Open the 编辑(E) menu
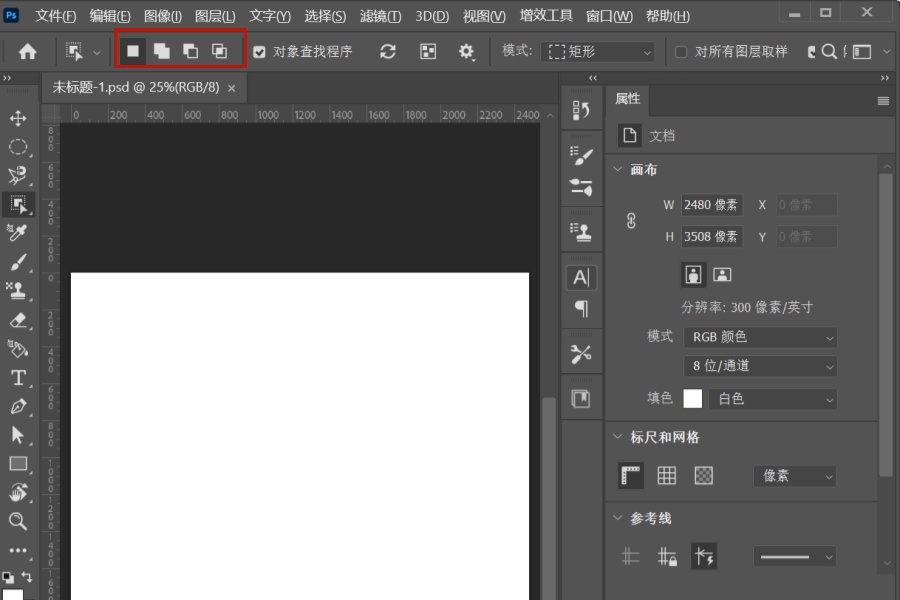This screenshot has height=600, width=900. (x=110, y=16)
